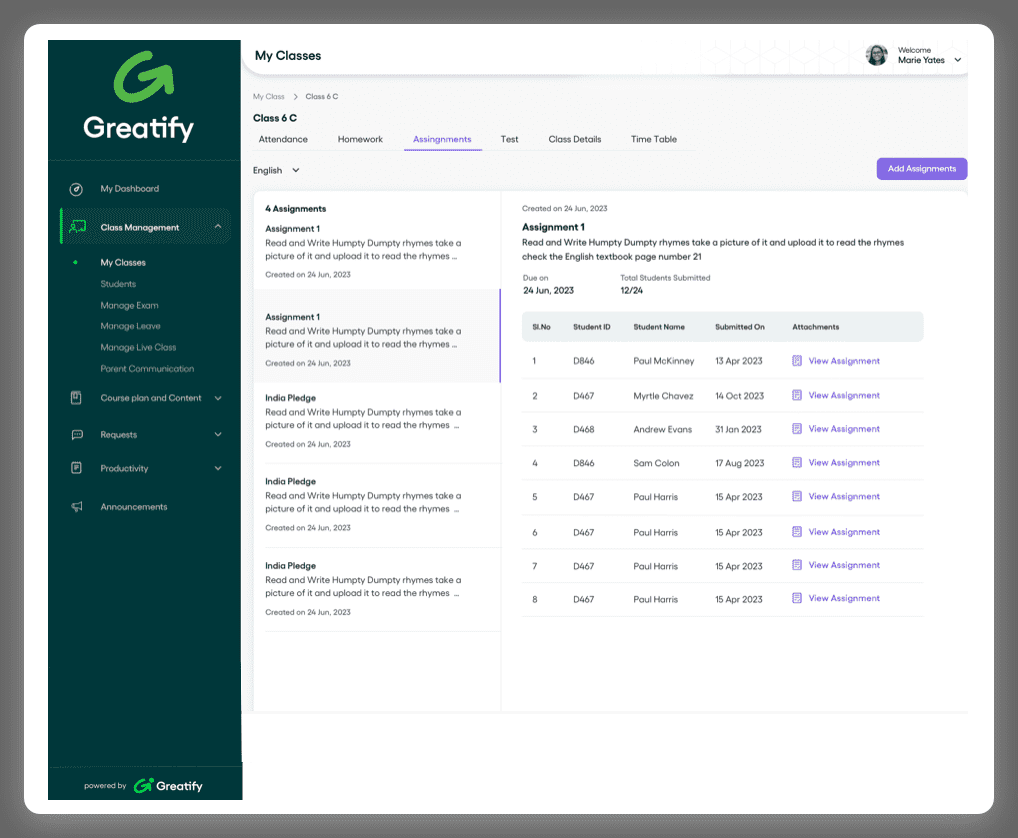
Task: Click the Class Management sidebar icon
Action: coord(76,227)
